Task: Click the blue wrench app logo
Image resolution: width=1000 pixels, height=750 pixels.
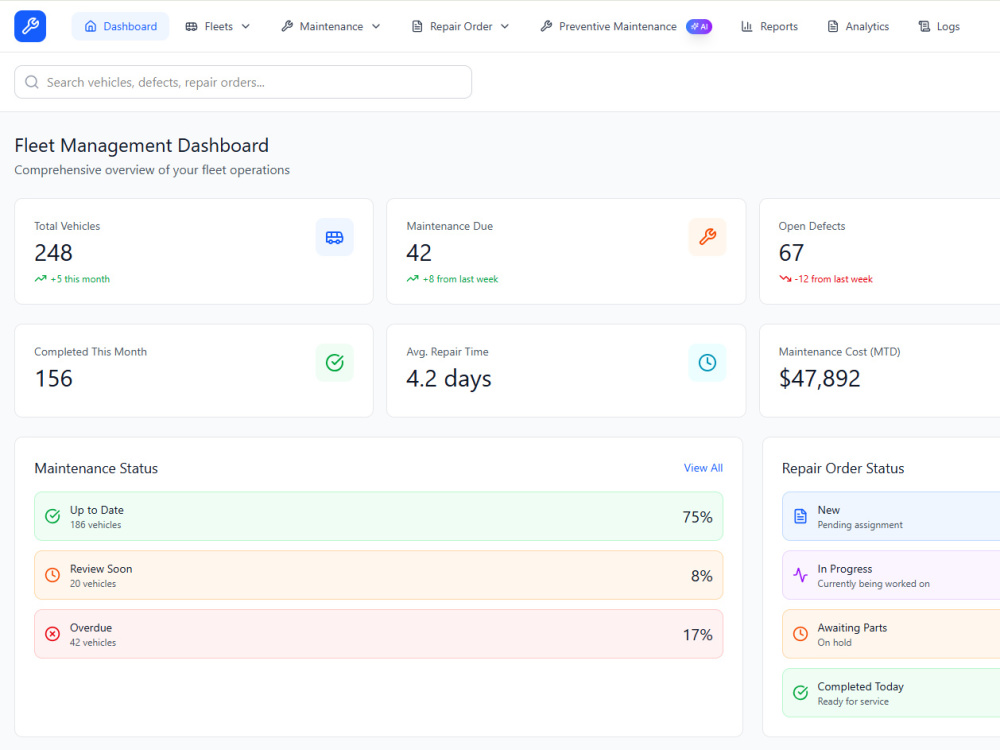Action: [x=30, y=26]
